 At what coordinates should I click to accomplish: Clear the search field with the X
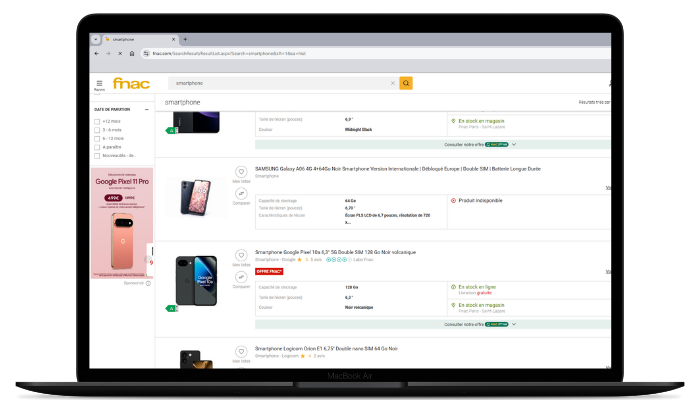pyautogui.click(x=393, y=83)
